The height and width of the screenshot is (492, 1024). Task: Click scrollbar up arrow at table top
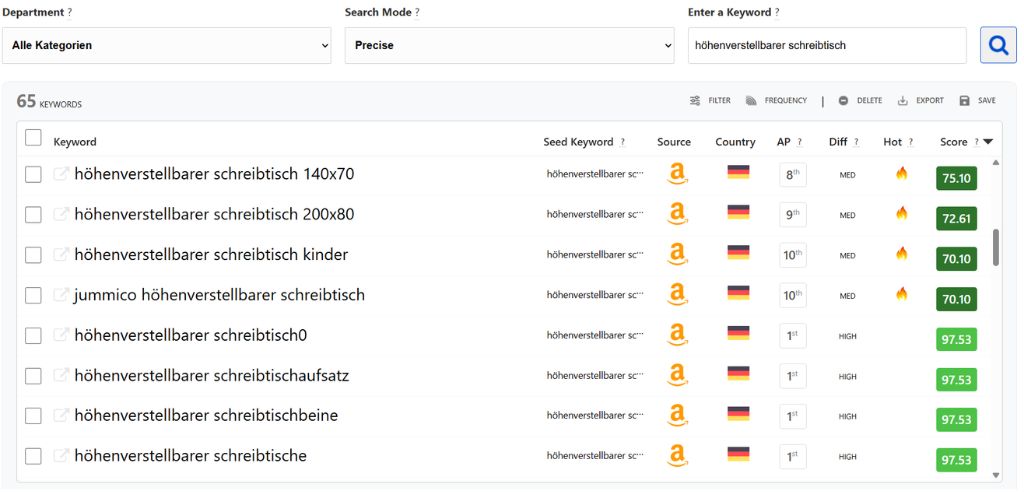[x=996, y=162]
